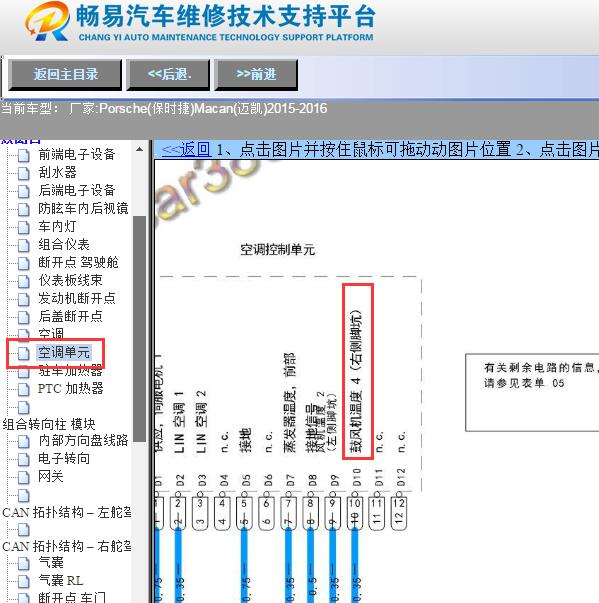Open 后端电子设备 entry

(77, 190)
